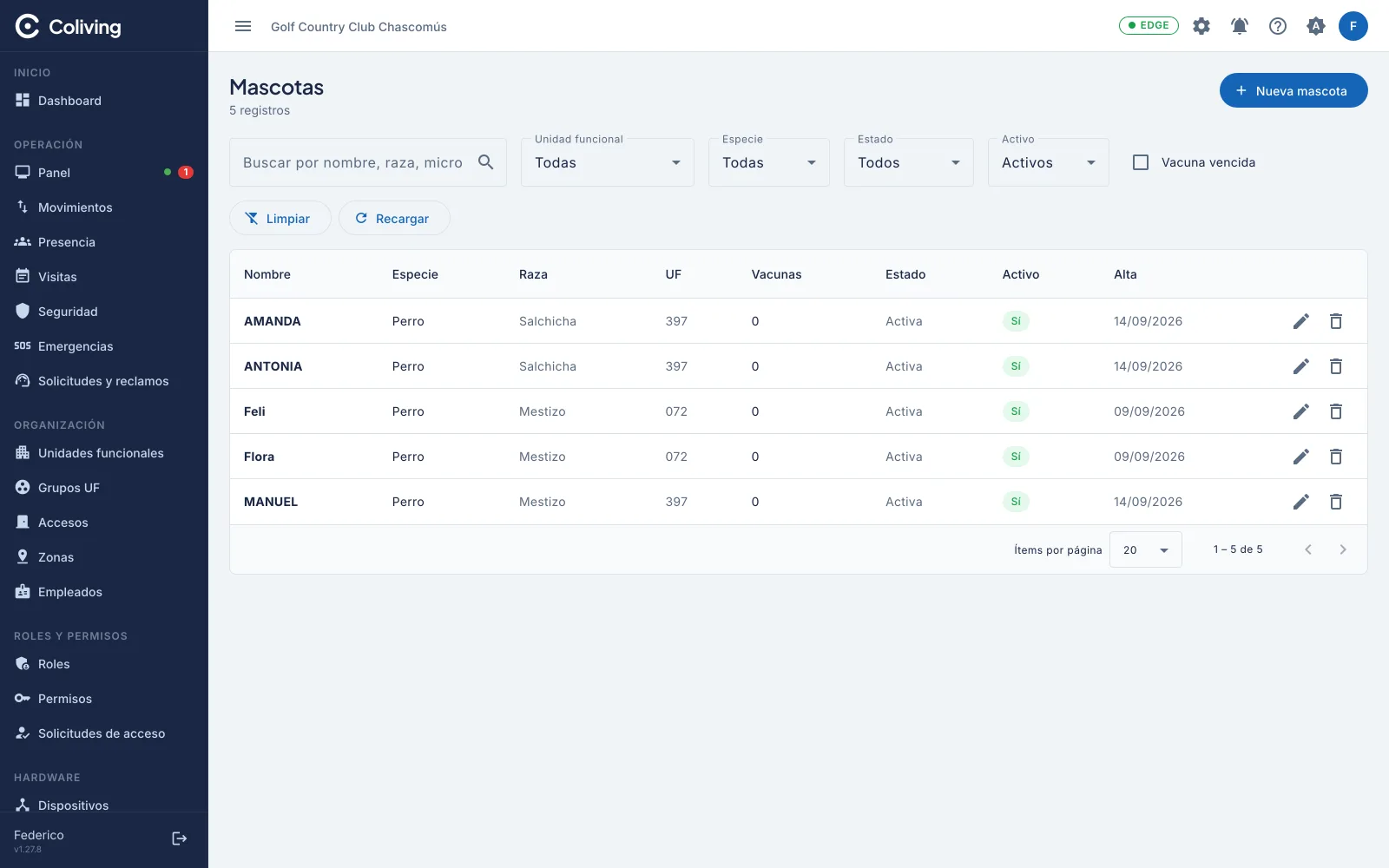The height and width of the screenshot is (868, 1389).
Task: Open Unidad funcional dropdown
Action: coord(608,162)
